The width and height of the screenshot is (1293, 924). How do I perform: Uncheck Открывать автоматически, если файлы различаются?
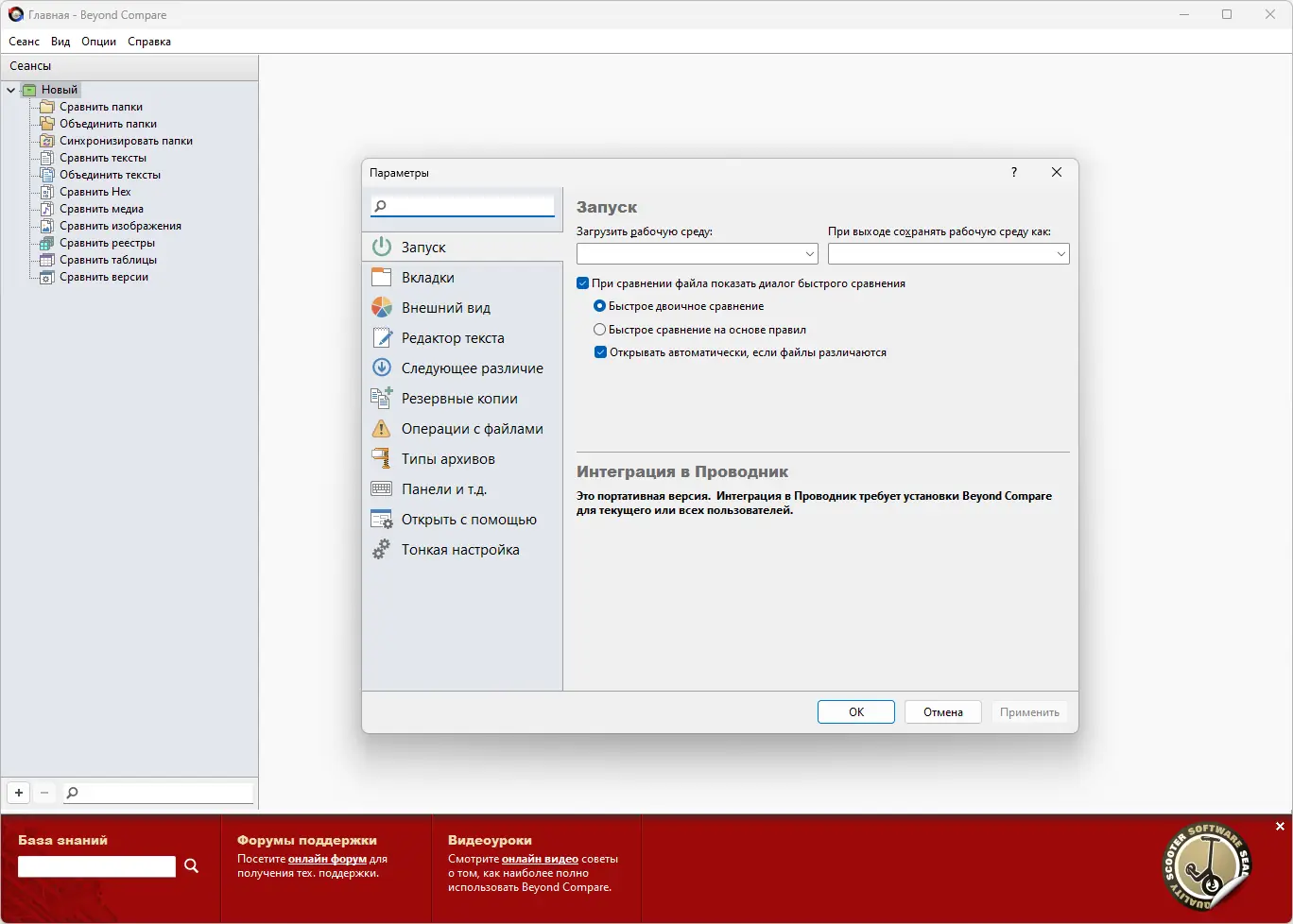coord(600,352)
